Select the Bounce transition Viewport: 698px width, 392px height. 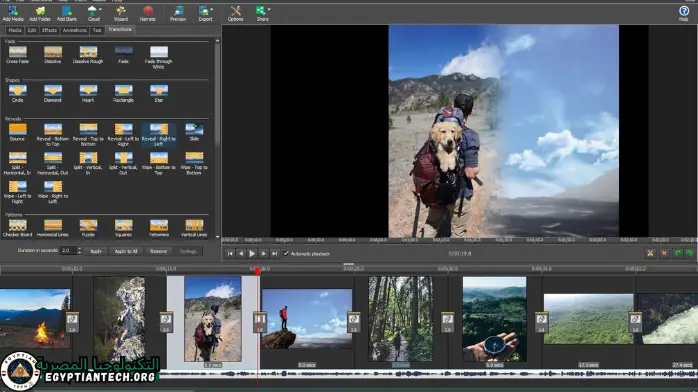[18, 132]
